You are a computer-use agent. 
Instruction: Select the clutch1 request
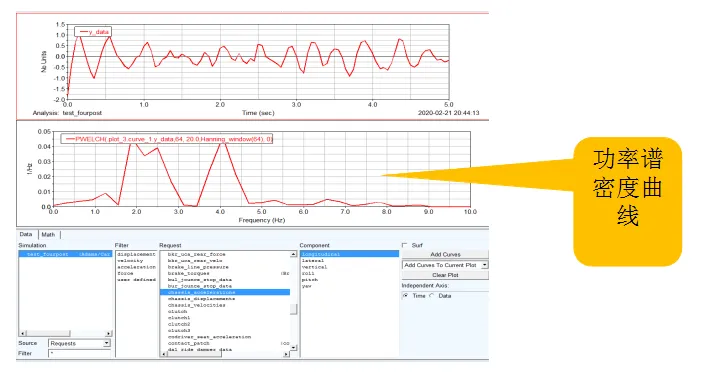click(x=179, y=318)
